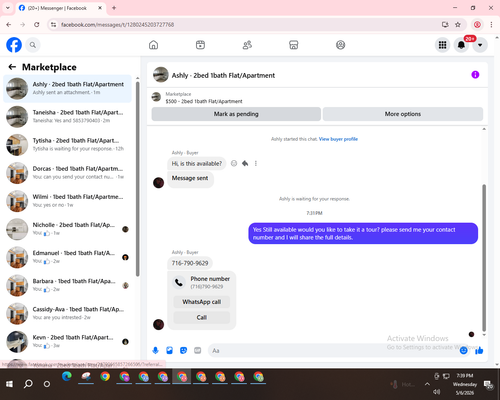The image size is (500, 400).
Task: Open Dorcas 1bed 1bath conversation
Action: [x=67, y=173]
